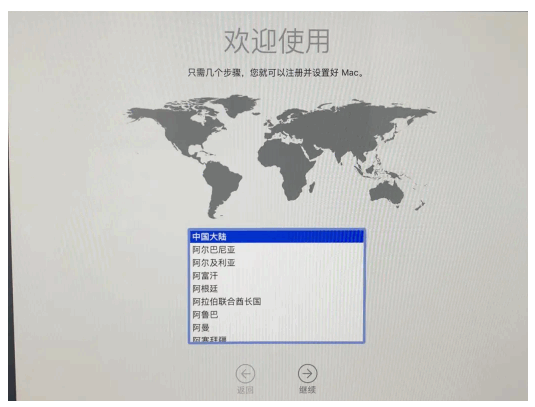
Task: Click the 欢迎使用 welcome heading
Action: coord(277,41)
